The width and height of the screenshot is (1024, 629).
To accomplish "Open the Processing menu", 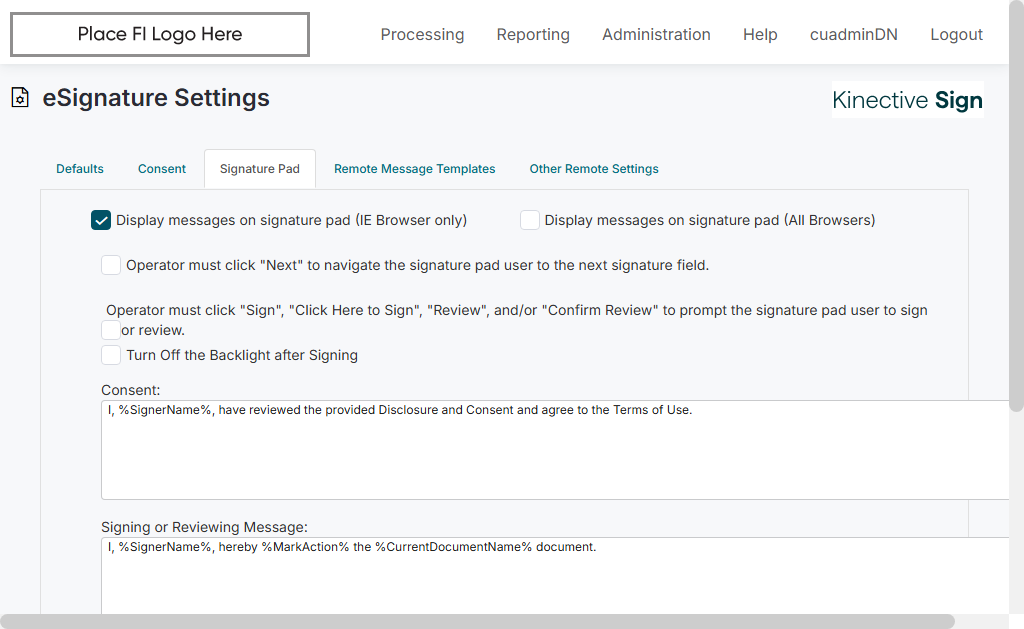I will click(422, 35).
